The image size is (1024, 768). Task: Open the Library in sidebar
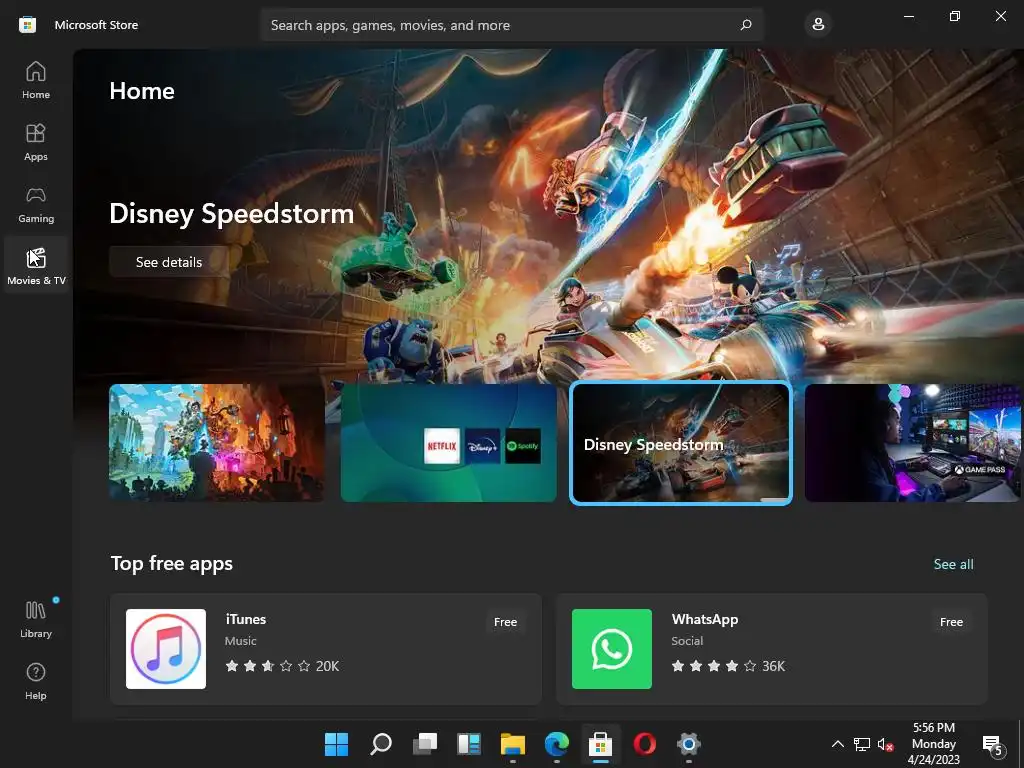point(36,619)
